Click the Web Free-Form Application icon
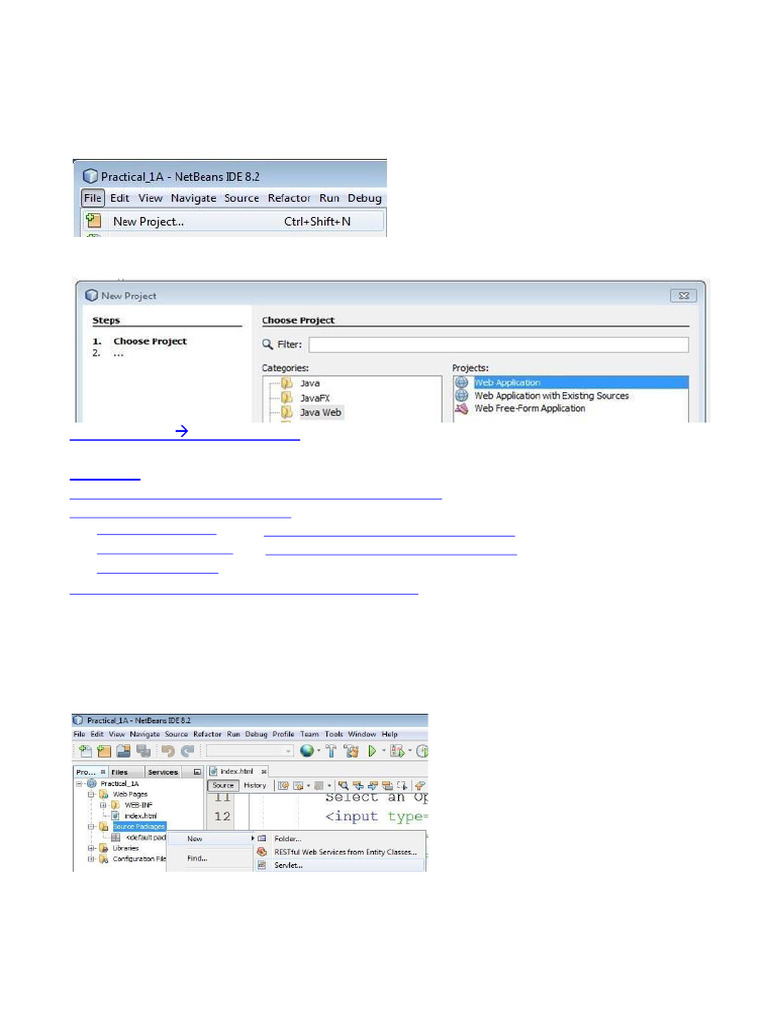Image resolution: width=768 pixels, height=1024 pixels. click(x=462, y=408)
